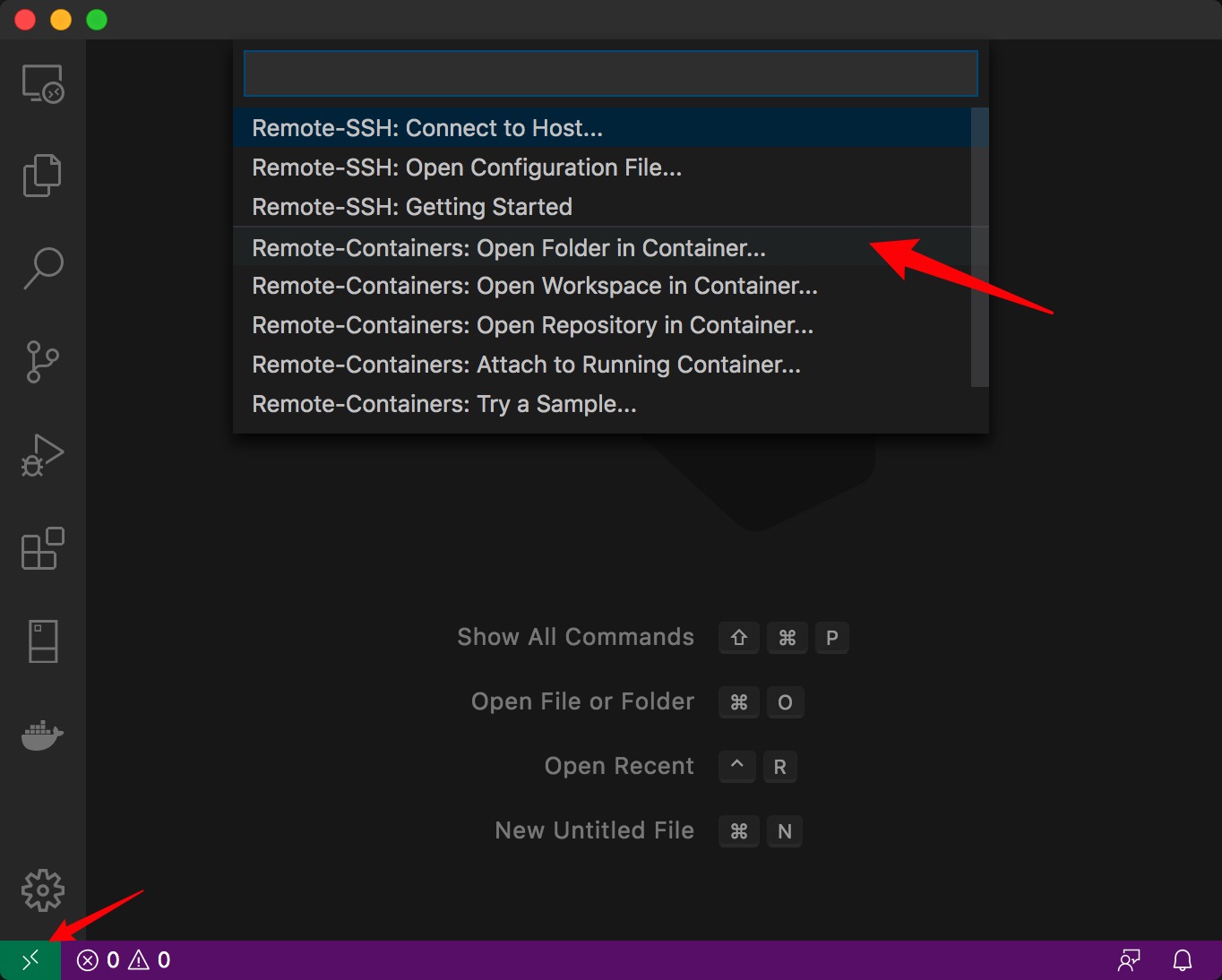Click the errors count in status bar

coord(99,960)
